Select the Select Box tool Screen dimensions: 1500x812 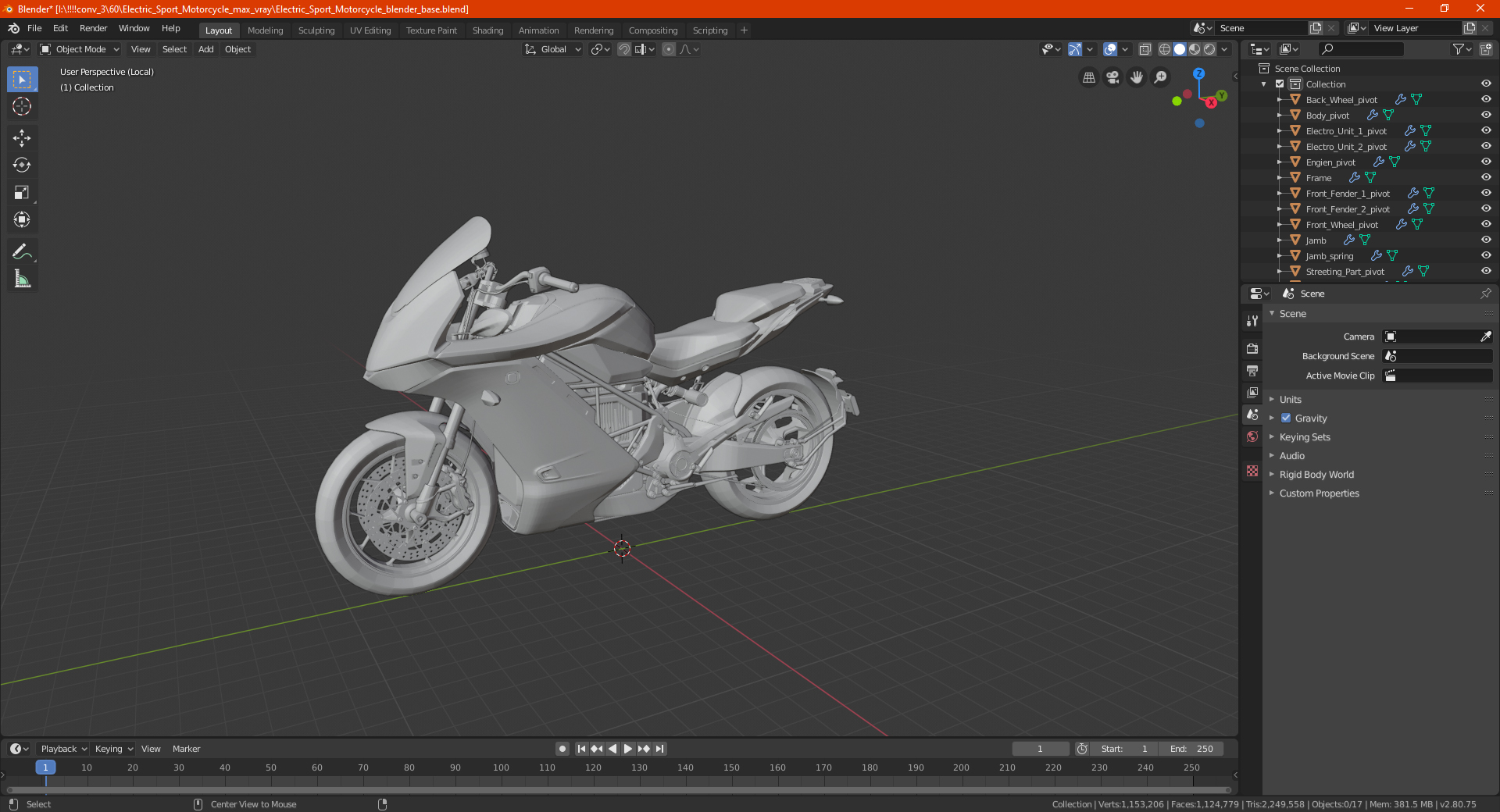pos(22,80)
